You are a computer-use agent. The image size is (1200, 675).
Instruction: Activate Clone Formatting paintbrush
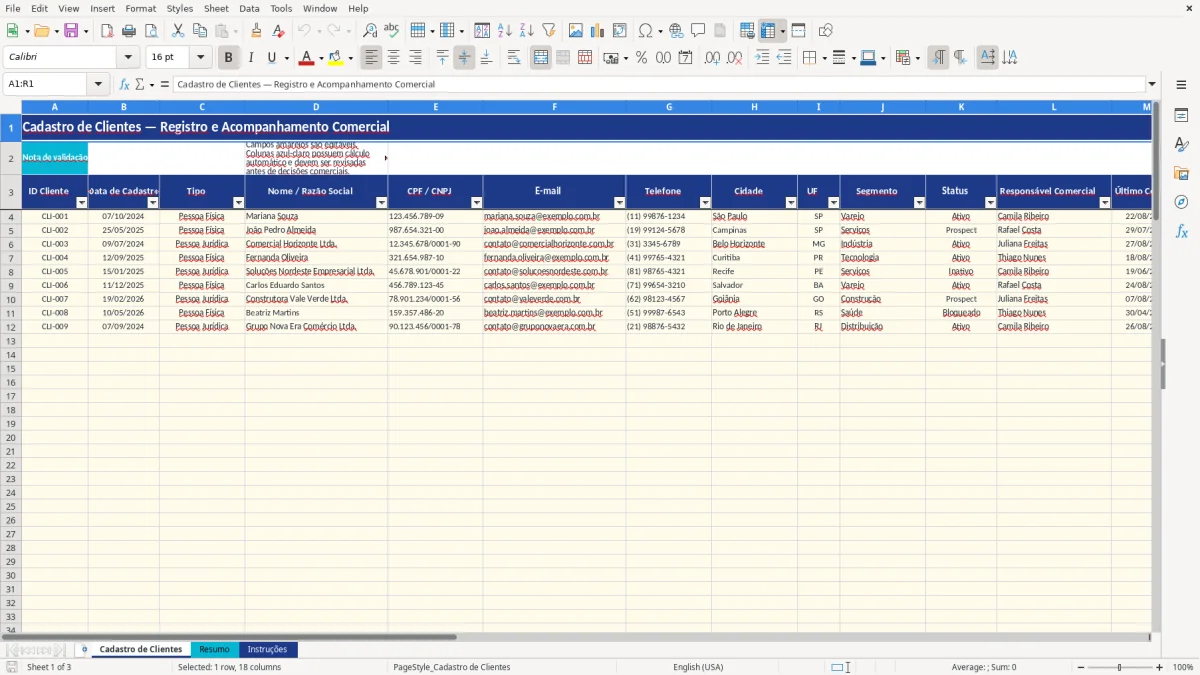257,31
